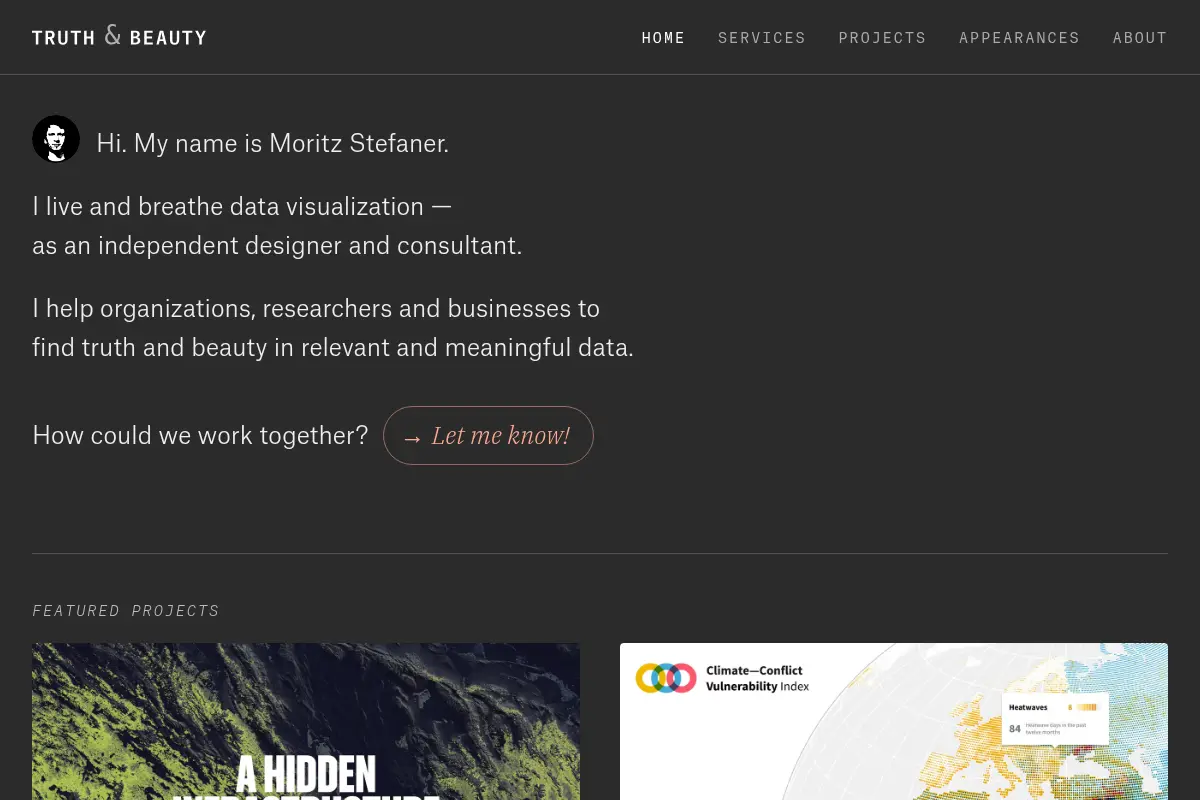Click the 'Let me know!' button

click(488, 435)
